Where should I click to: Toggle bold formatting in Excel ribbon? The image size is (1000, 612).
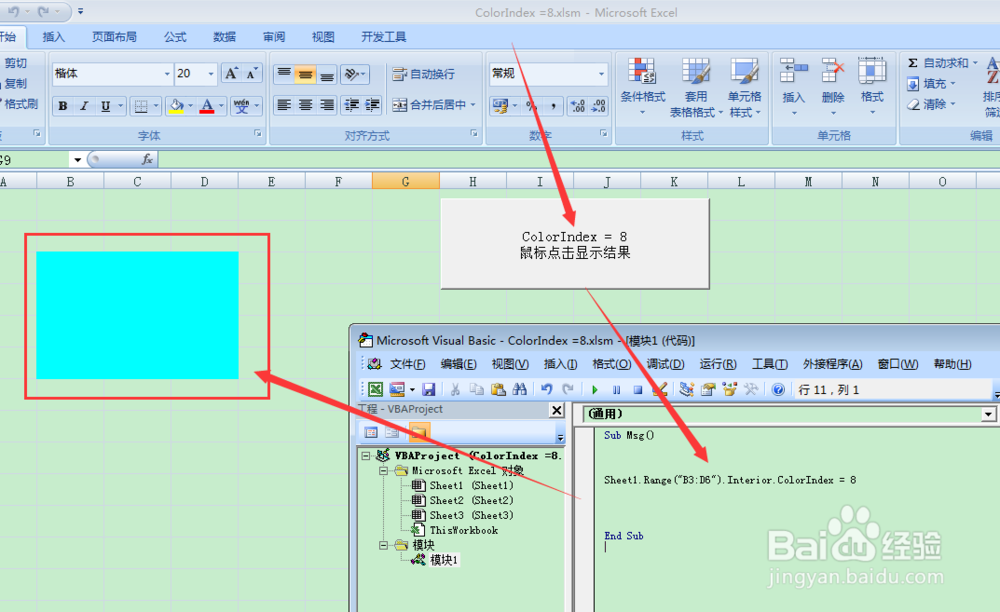[x=62, y=106]
